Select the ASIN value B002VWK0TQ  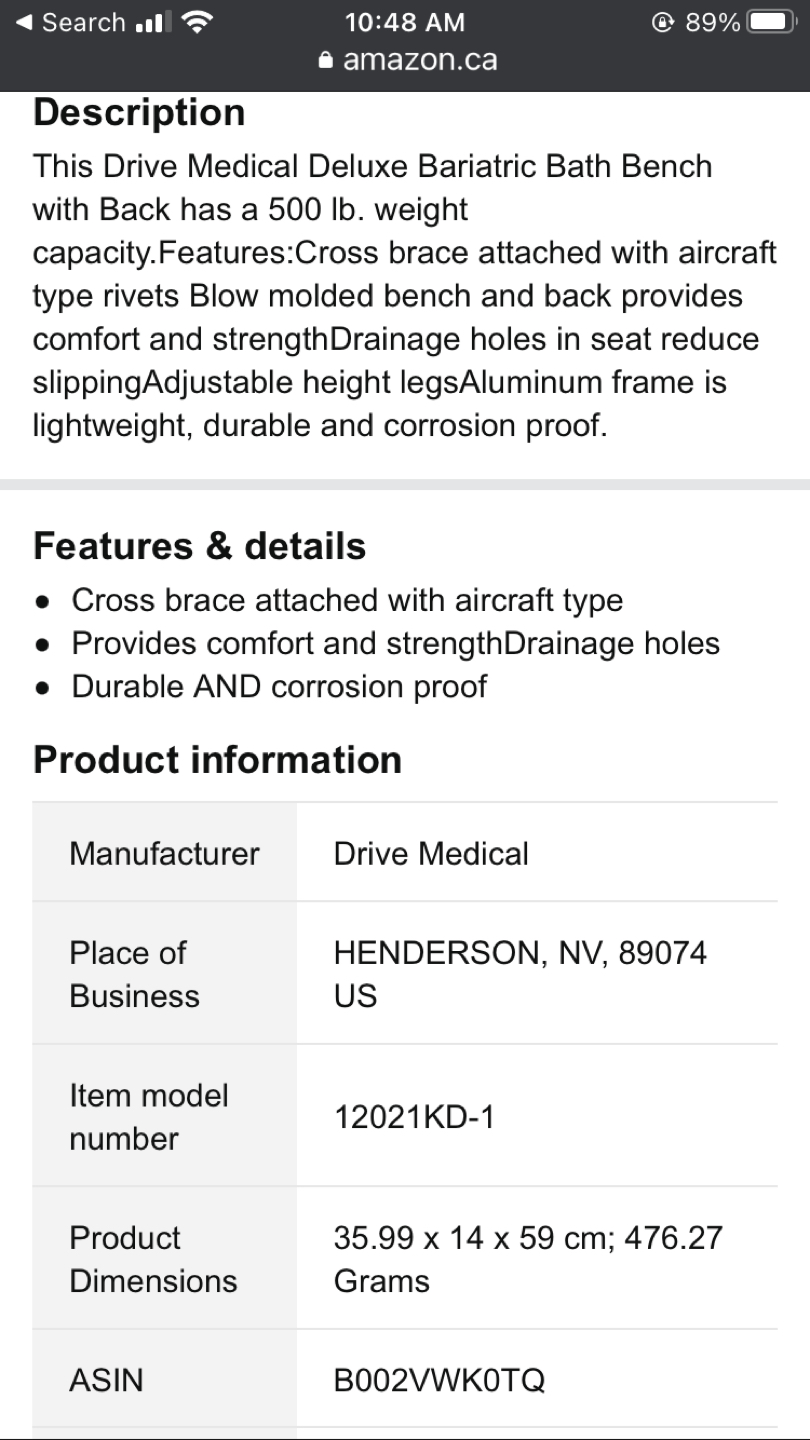[438, 1379]
